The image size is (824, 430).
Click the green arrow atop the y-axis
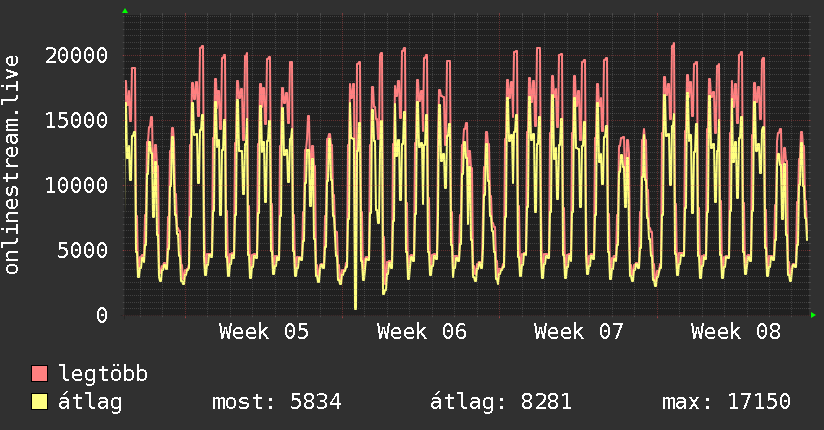(x=125, y=11)
